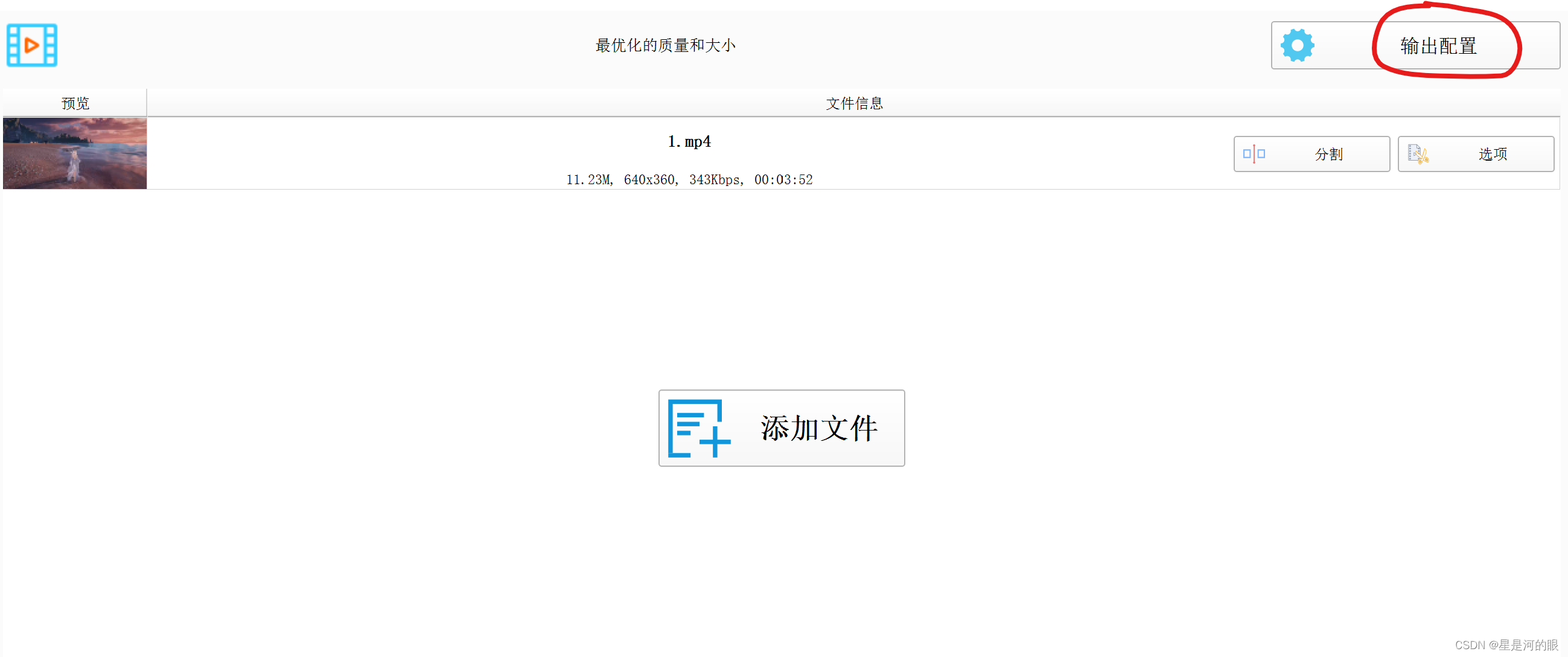This screenshot has width=1568, height=657.
Task: Select the 文件信息 column header
Action: pos(853,103)
